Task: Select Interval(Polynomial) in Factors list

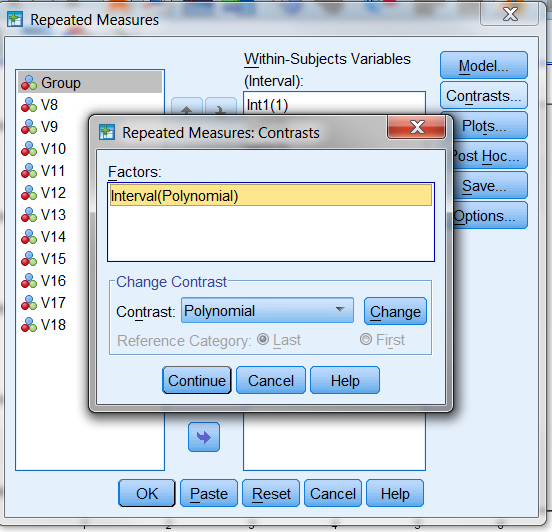Action: [271, 196]
